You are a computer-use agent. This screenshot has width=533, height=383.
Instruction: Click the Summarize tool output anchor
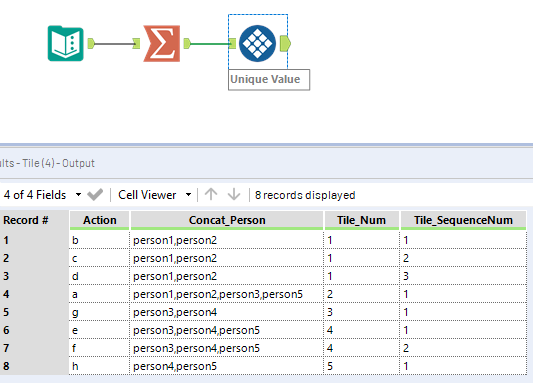click(187, 43)
